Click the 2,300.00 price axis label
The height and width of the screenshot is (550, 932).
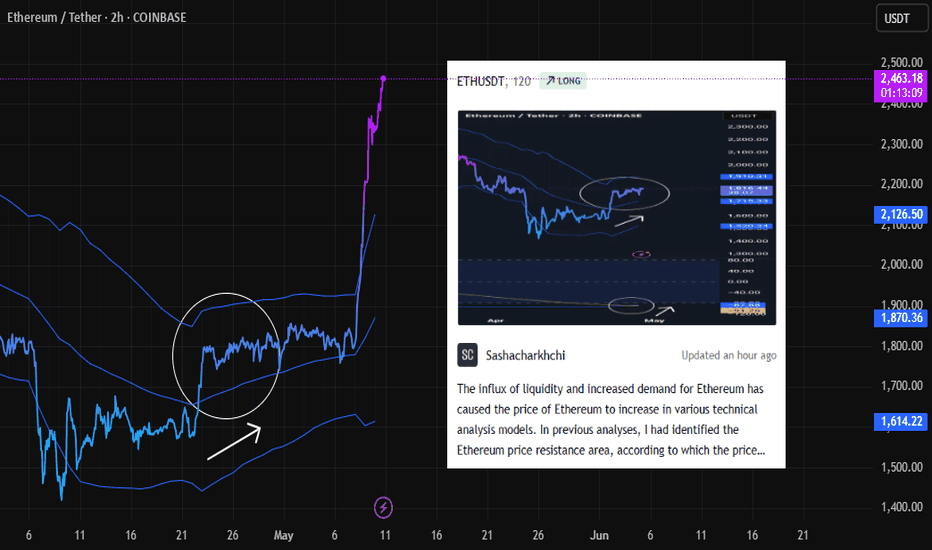coord(902,144)
